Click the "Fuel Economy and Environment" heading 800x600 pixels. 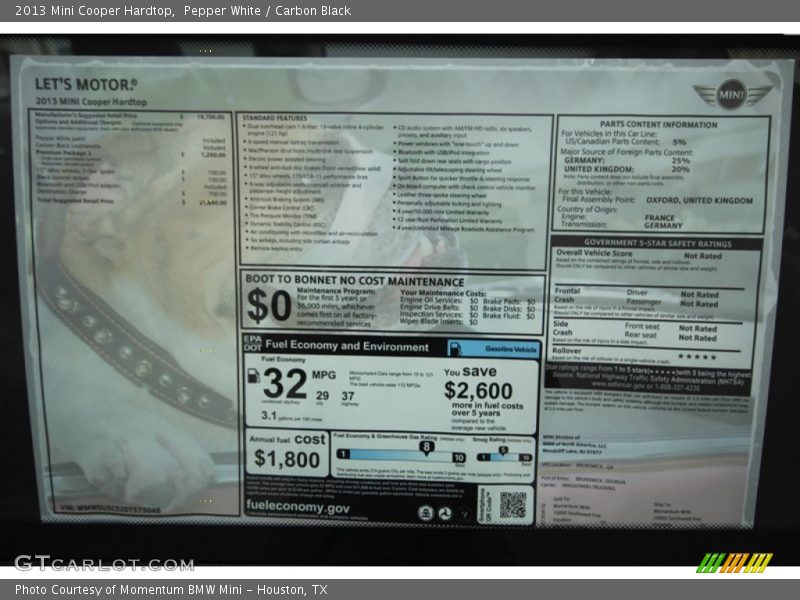pos(347,346)
